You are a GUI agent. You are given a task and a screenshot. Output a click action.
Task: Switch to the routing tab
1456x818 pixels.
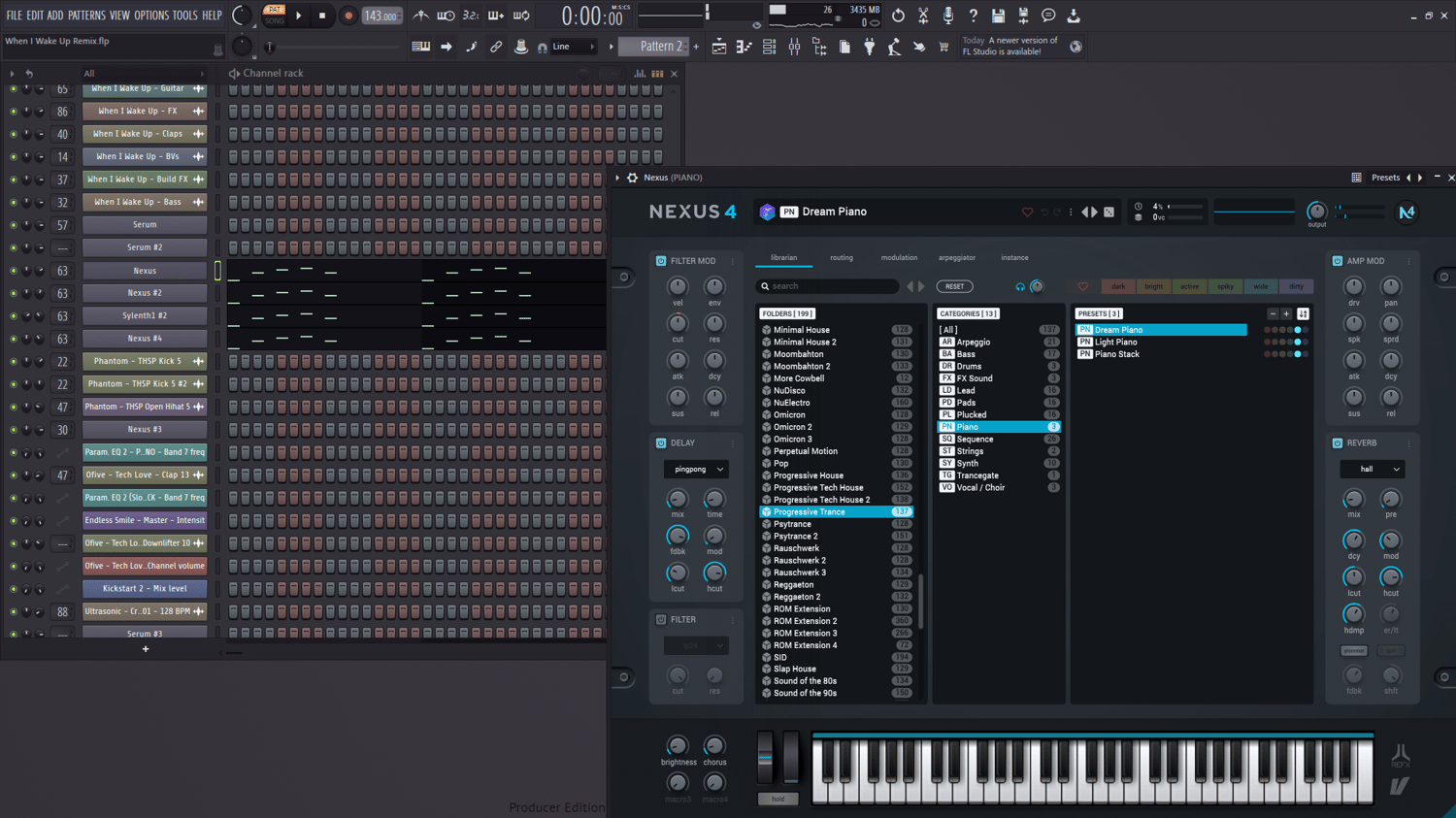pyautogui.click(x=842, y=258)
